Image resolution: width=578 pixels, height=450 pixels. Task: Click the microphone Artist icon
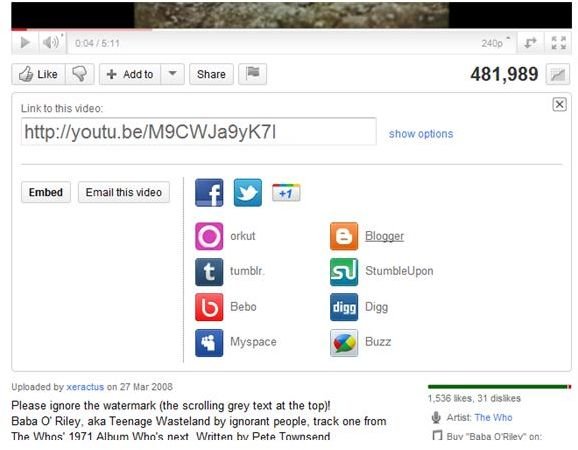coord(436,418)
